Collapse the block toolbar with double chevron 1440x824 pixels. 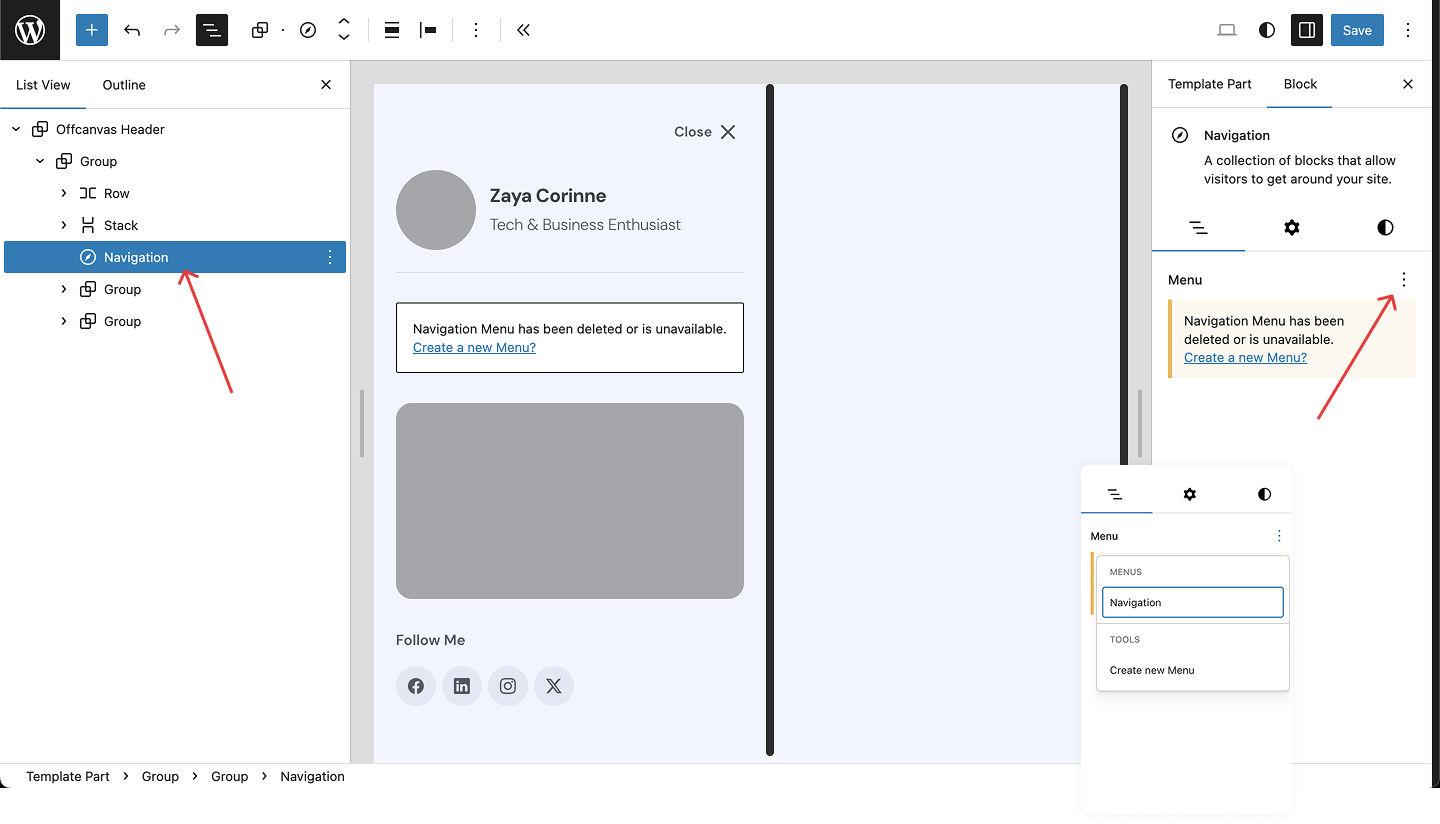pos(523,30)
